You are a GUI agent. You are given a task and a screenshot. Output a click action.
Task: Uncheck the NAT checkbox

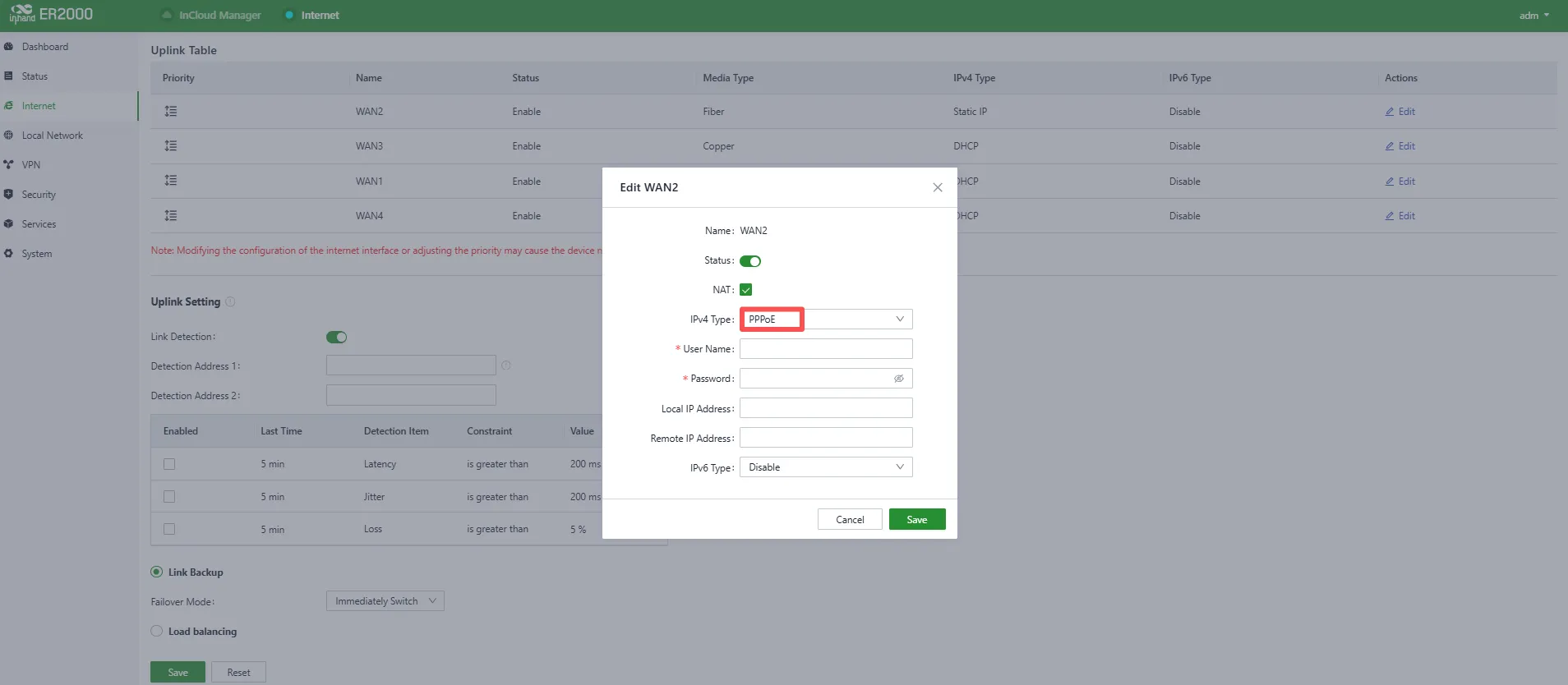[x=746, y=290]
